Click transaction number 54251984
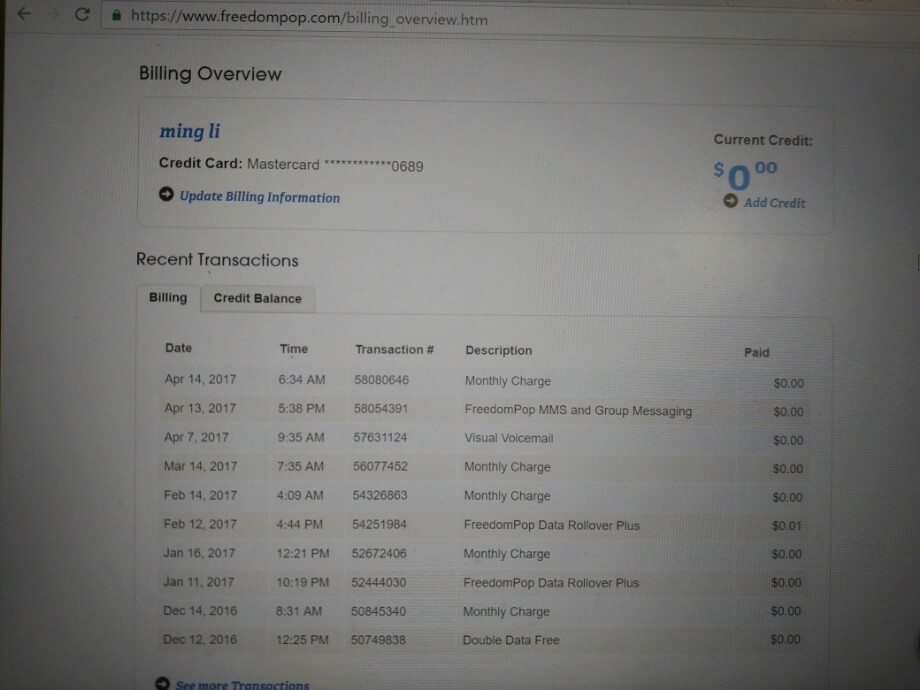Screen dimensions: 920x690 pyautogui.click(x=379, y=524)
